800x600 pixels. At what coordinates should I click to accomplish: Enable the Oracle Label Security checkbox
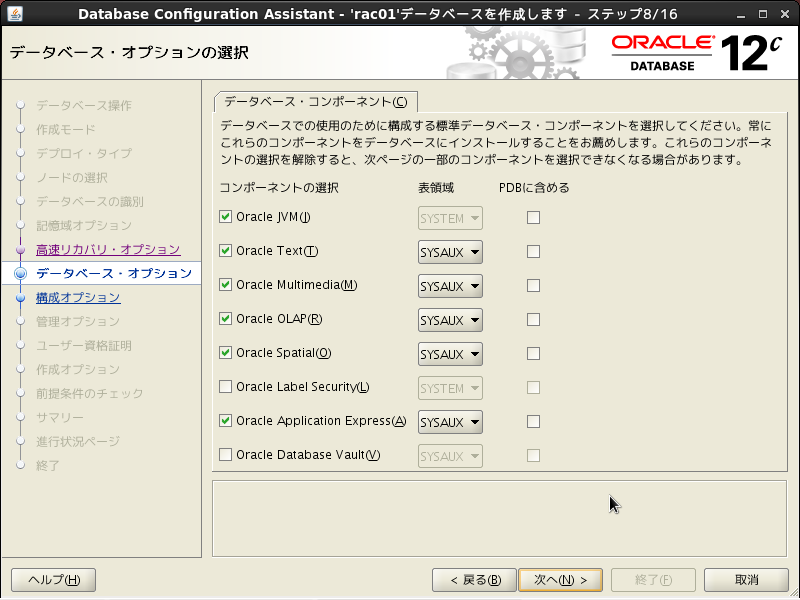[x=225, y=387]
